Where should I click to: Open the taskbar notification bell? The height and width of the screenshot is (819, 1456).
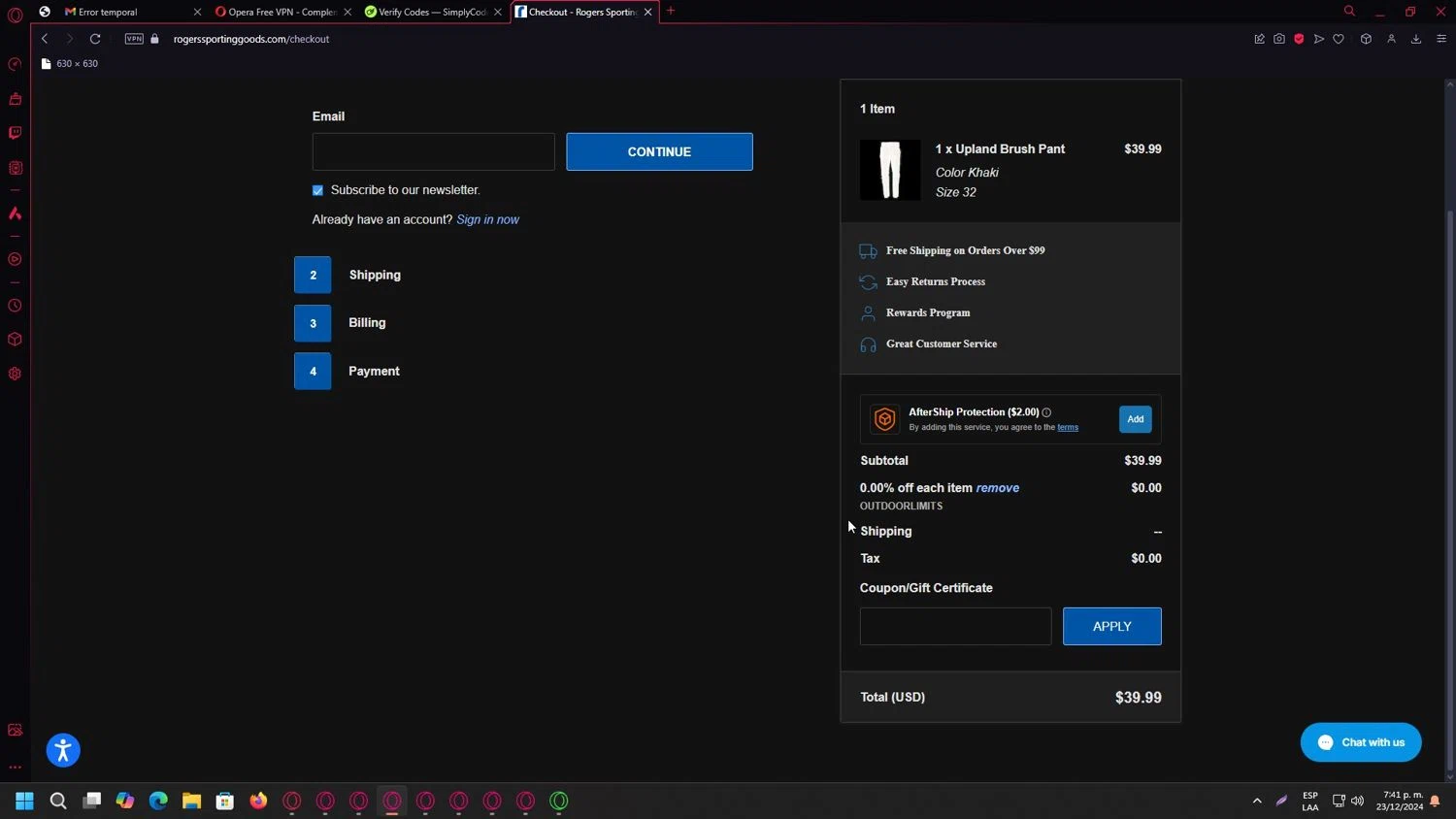pos(1435,801)
